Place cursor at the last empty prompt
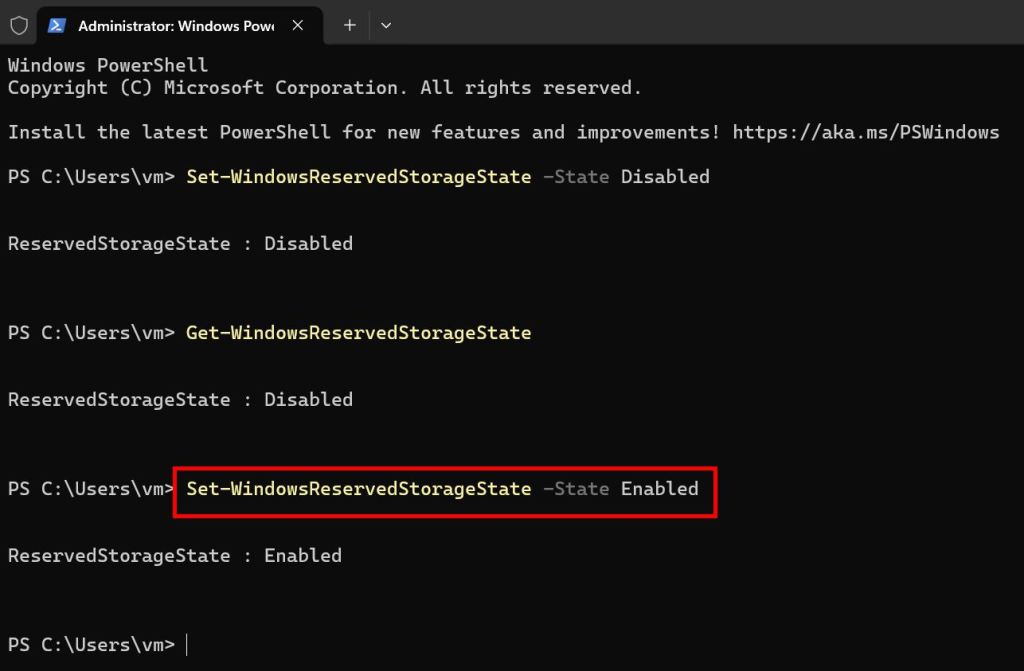The image size is (1024, 671). point(188,645)
